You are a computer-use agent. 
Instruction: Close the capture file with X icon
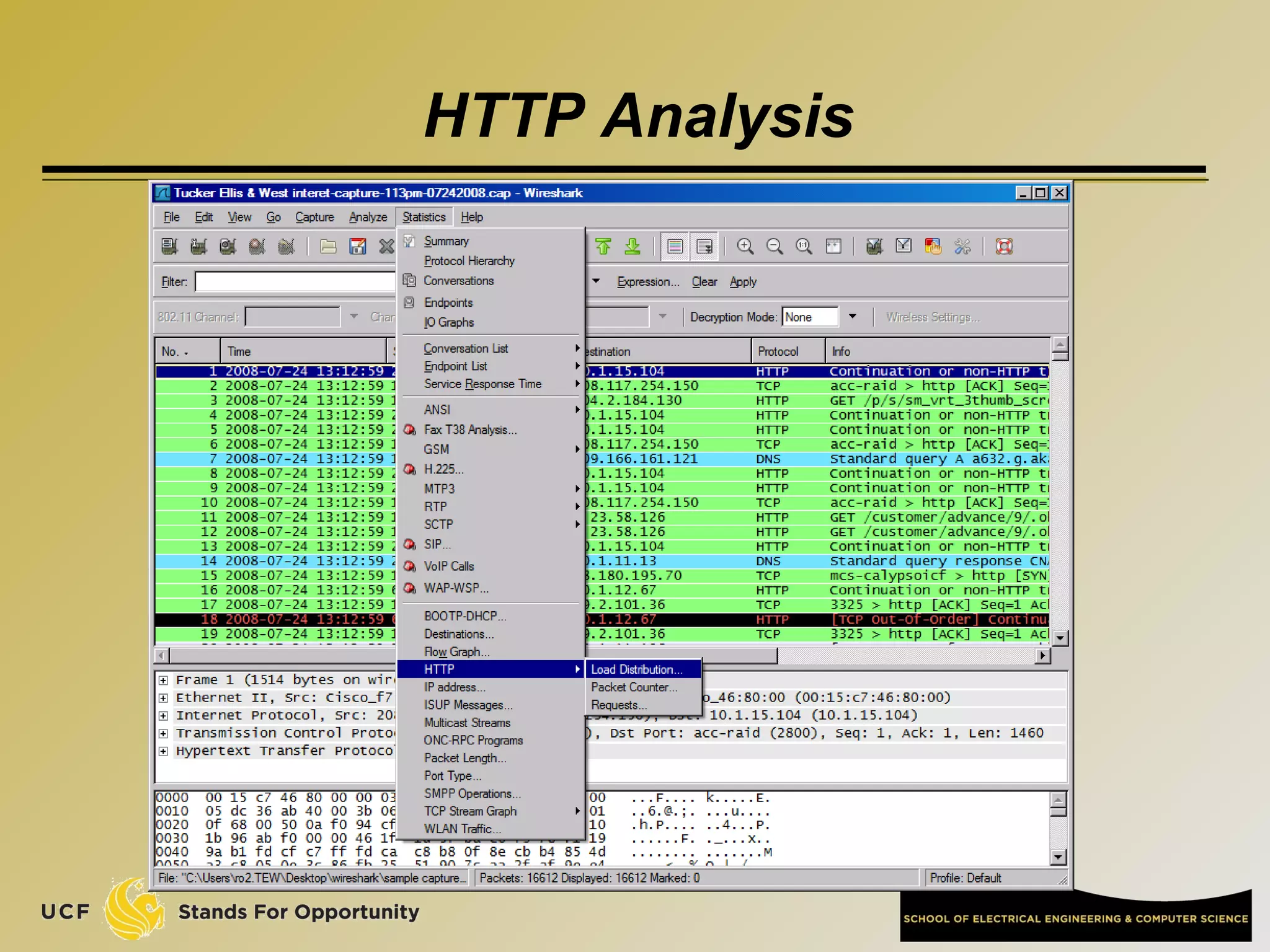386,247
